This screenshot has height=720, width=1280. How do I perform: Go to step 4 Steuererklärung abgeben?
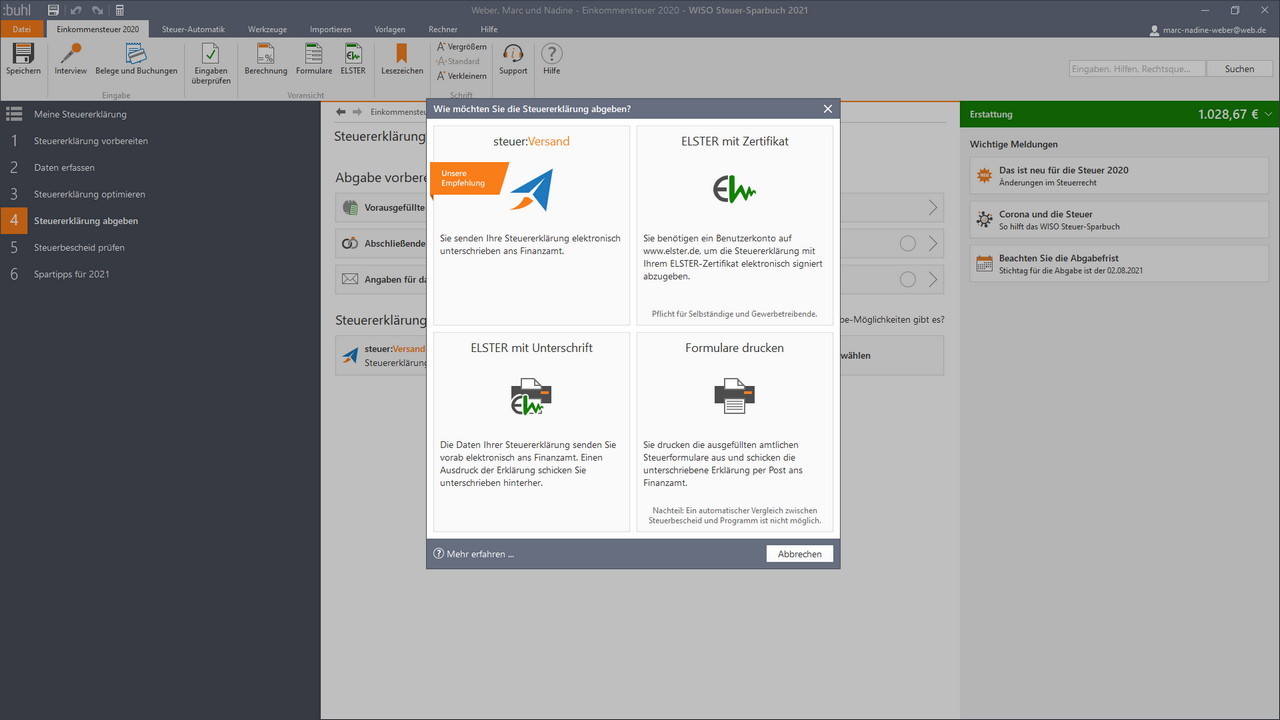click(160, 220)
